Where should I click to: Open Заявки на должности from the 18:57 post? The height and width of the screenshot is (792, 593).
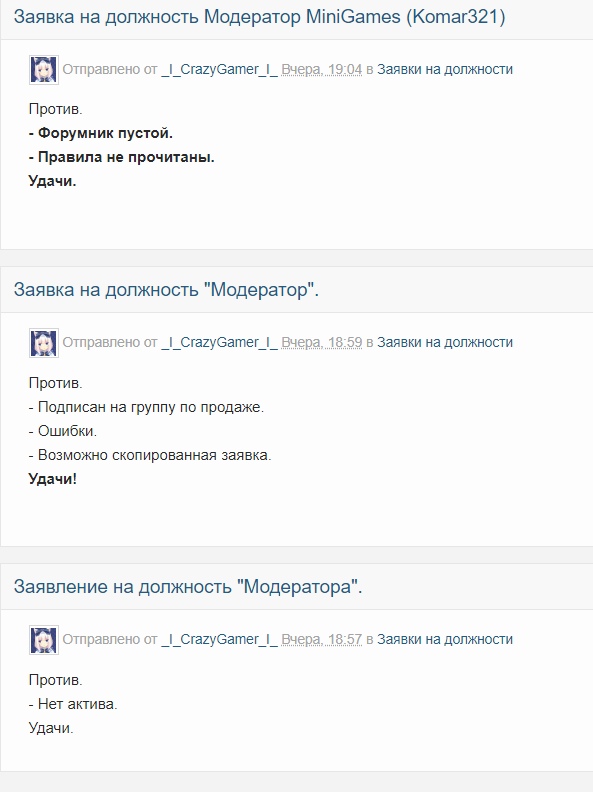coord(445,639)
